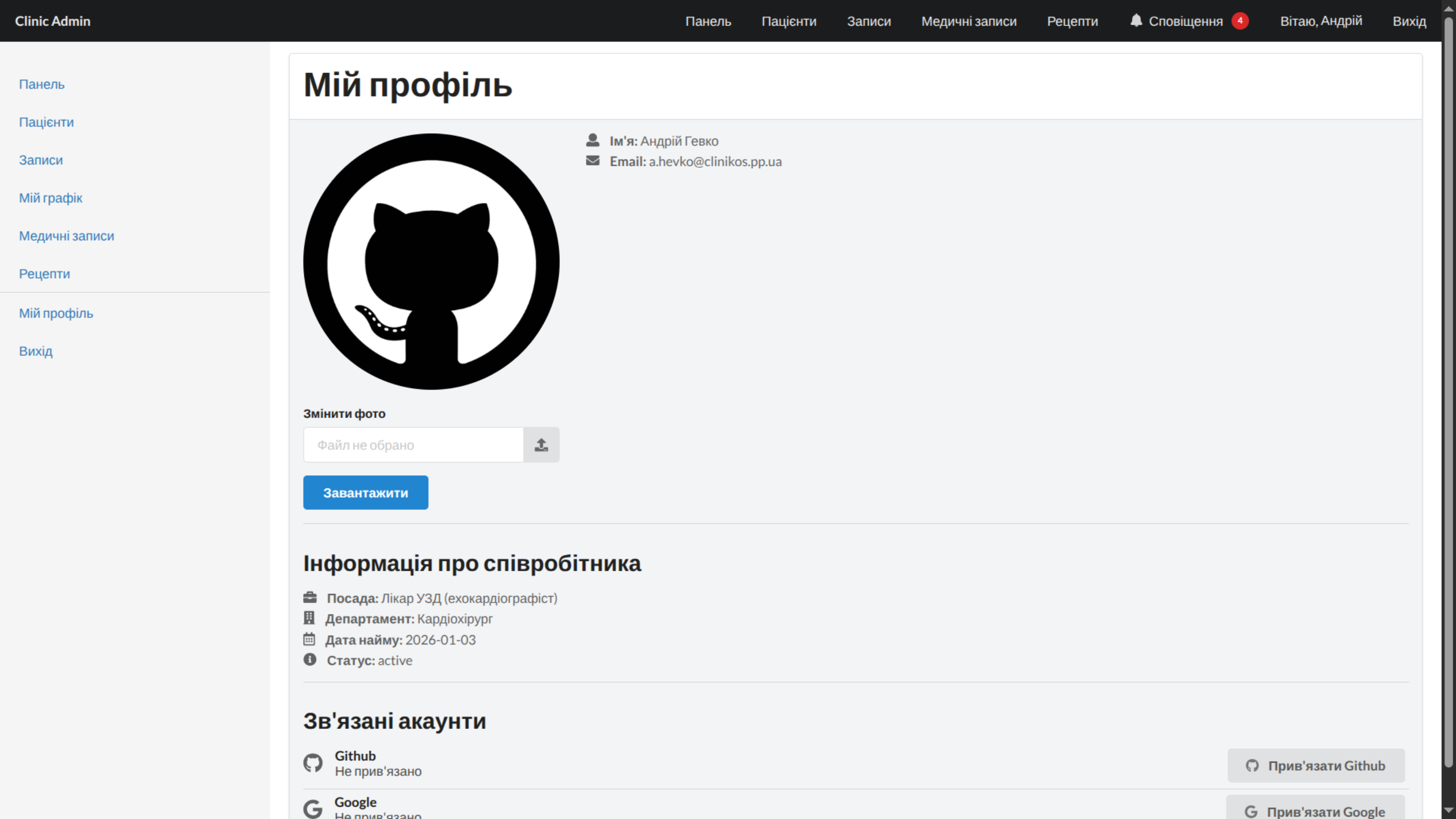The width and height of the screenshot is (1456, 819).
Task: Click the upload arrow icon button
Action: pyautogui.click(x=541, y=445)
